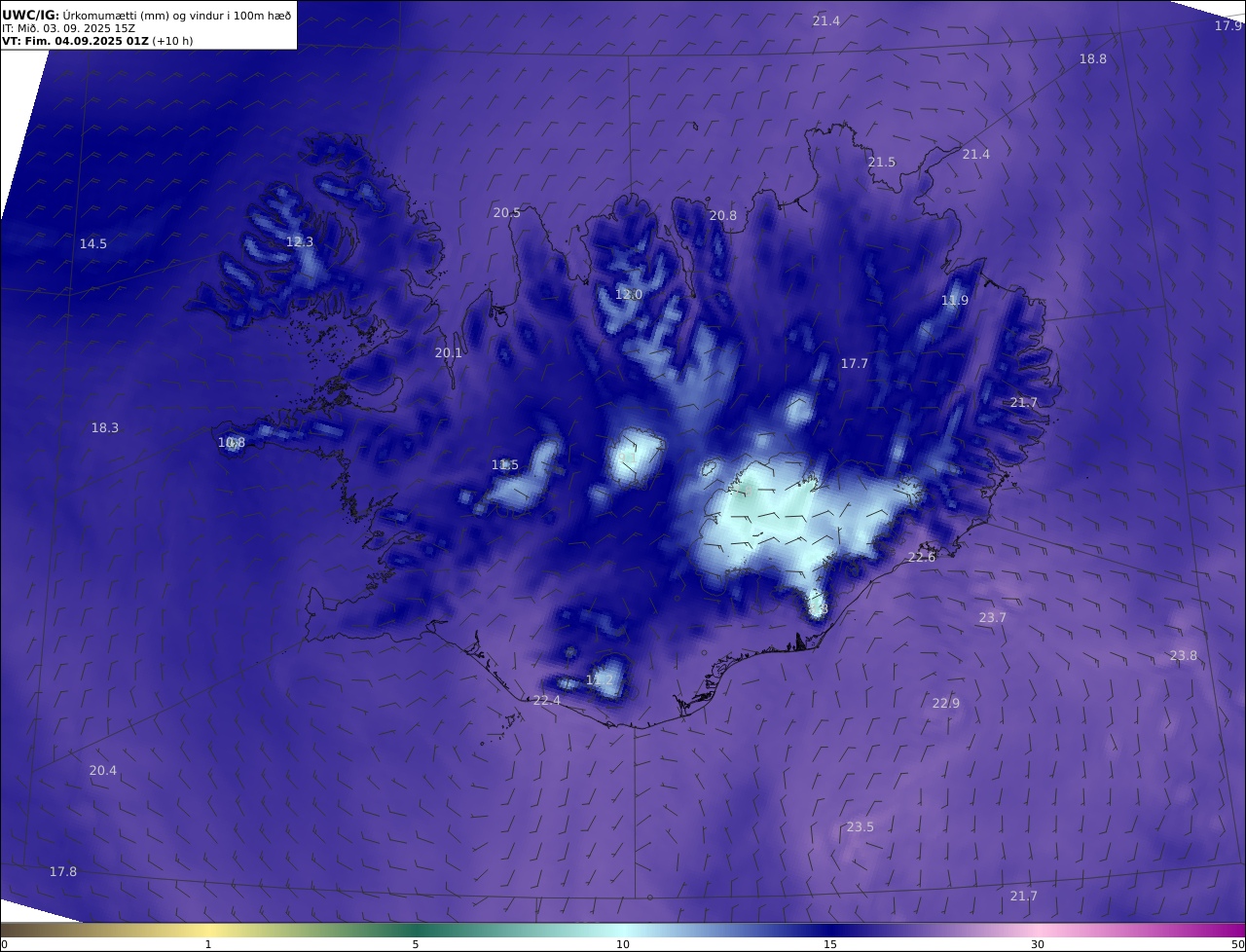Click the 12.3 value label

click(300, 242)
